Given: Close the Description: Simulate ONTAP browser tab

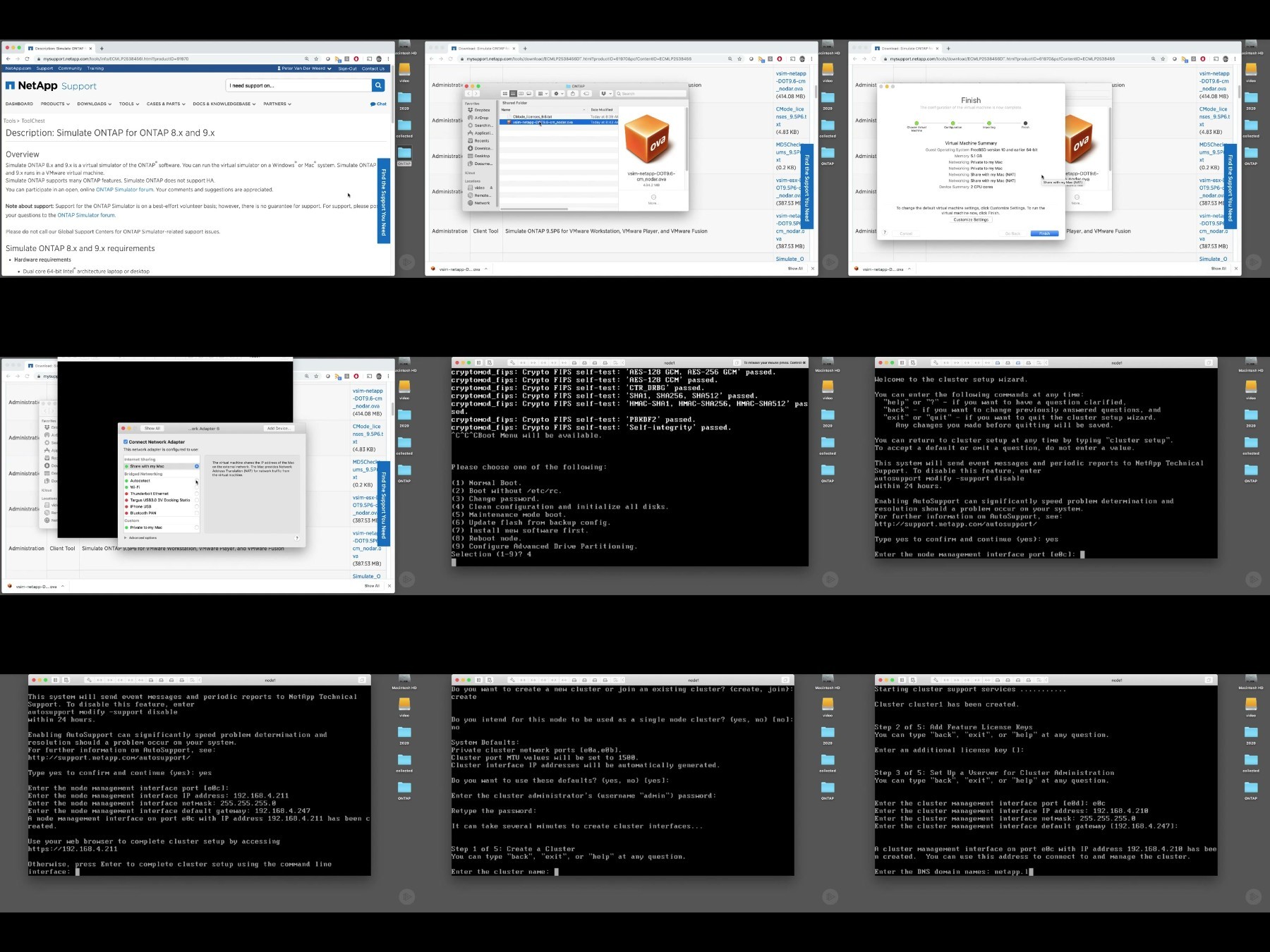Looking at the screenshot, I should click(92, 49).
